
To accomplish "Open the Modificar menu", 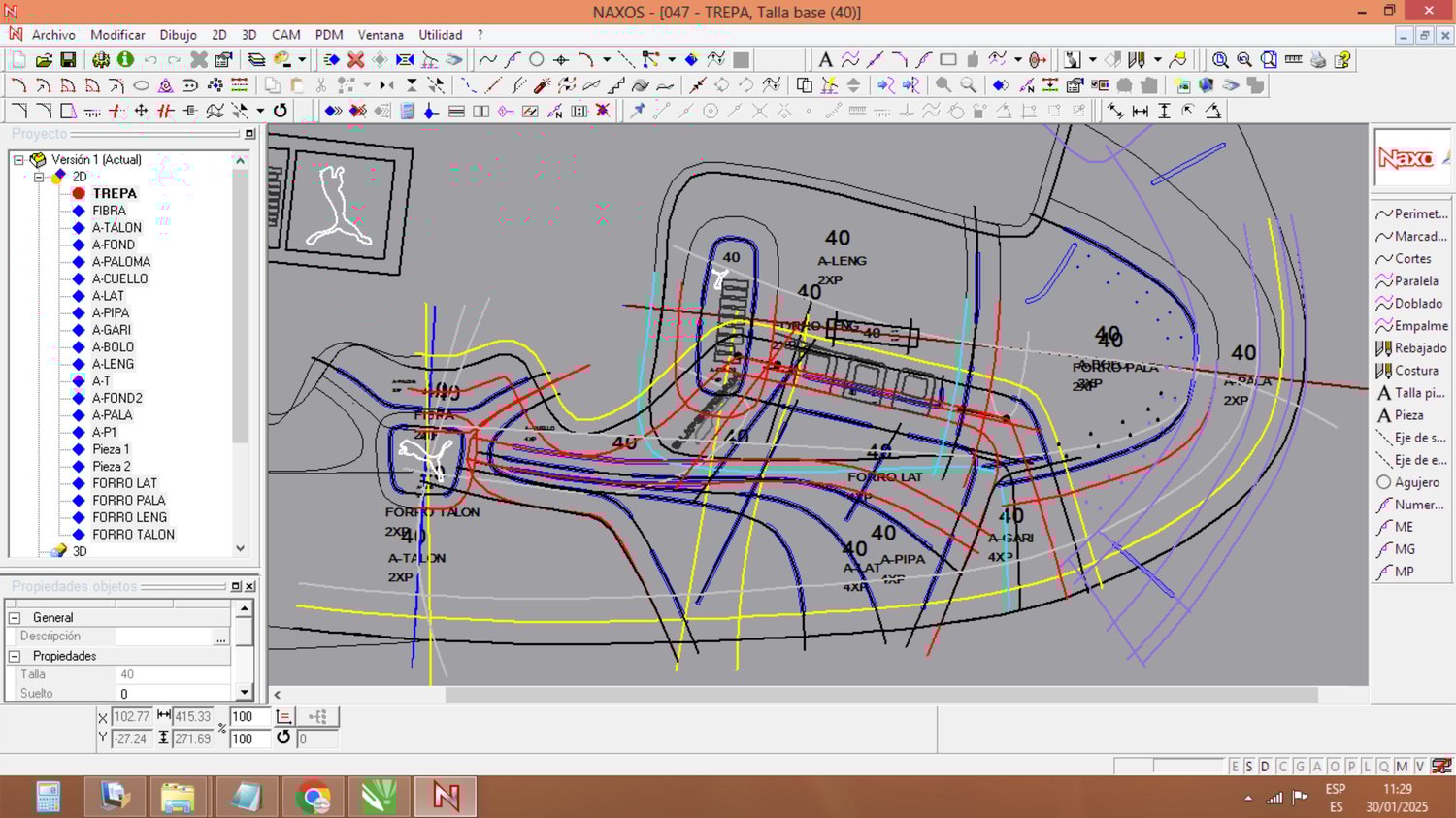I will click(x=117, y=35).
